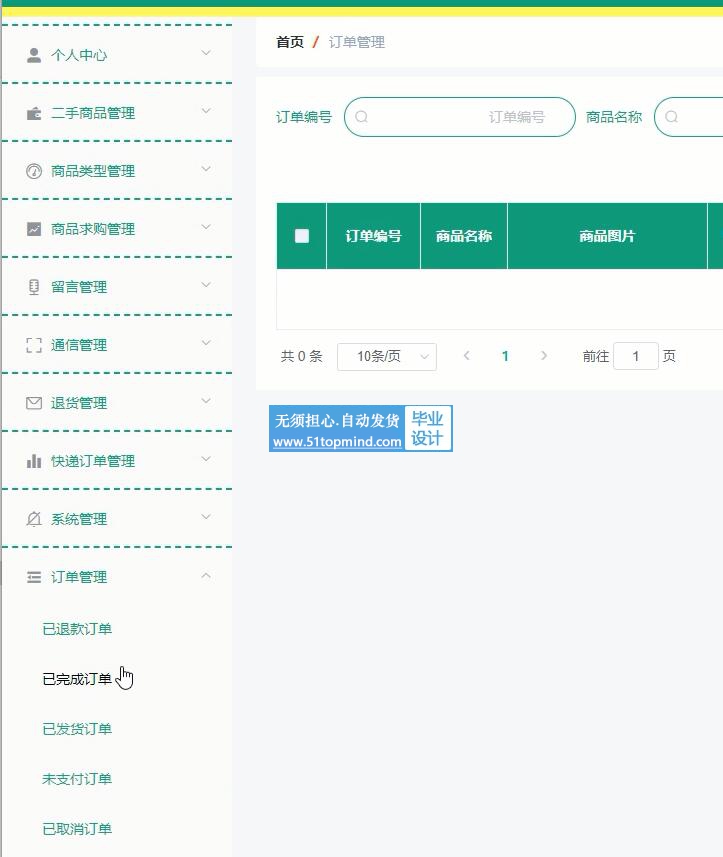The image size is (723, 857).
Task: Focus the 商品名称 search input field
Action: pyautogui.click(x=689, y=117)
